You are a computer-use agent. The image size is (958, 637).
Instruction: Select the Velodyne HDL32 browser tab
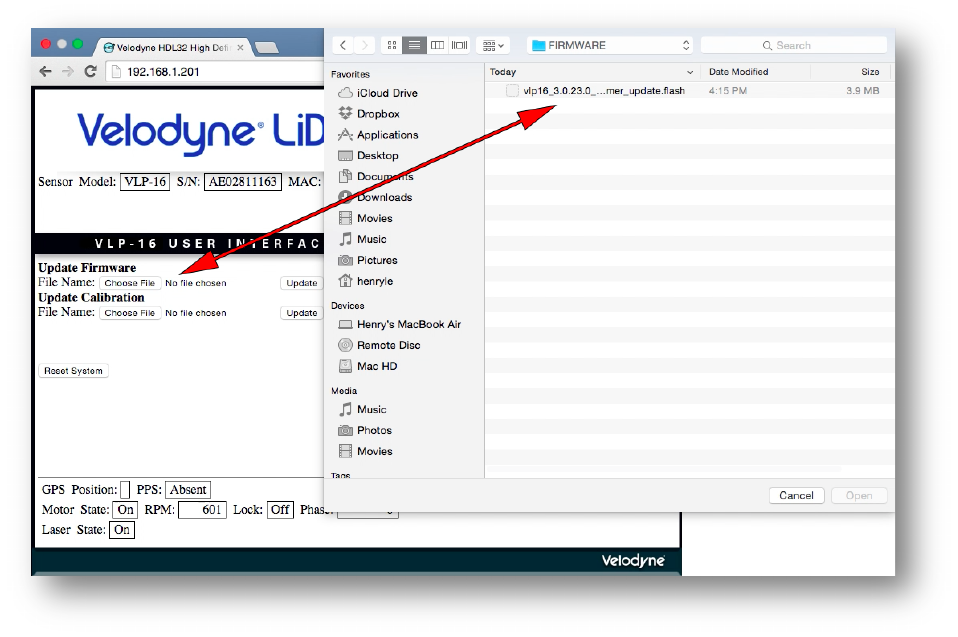(171, 48)
